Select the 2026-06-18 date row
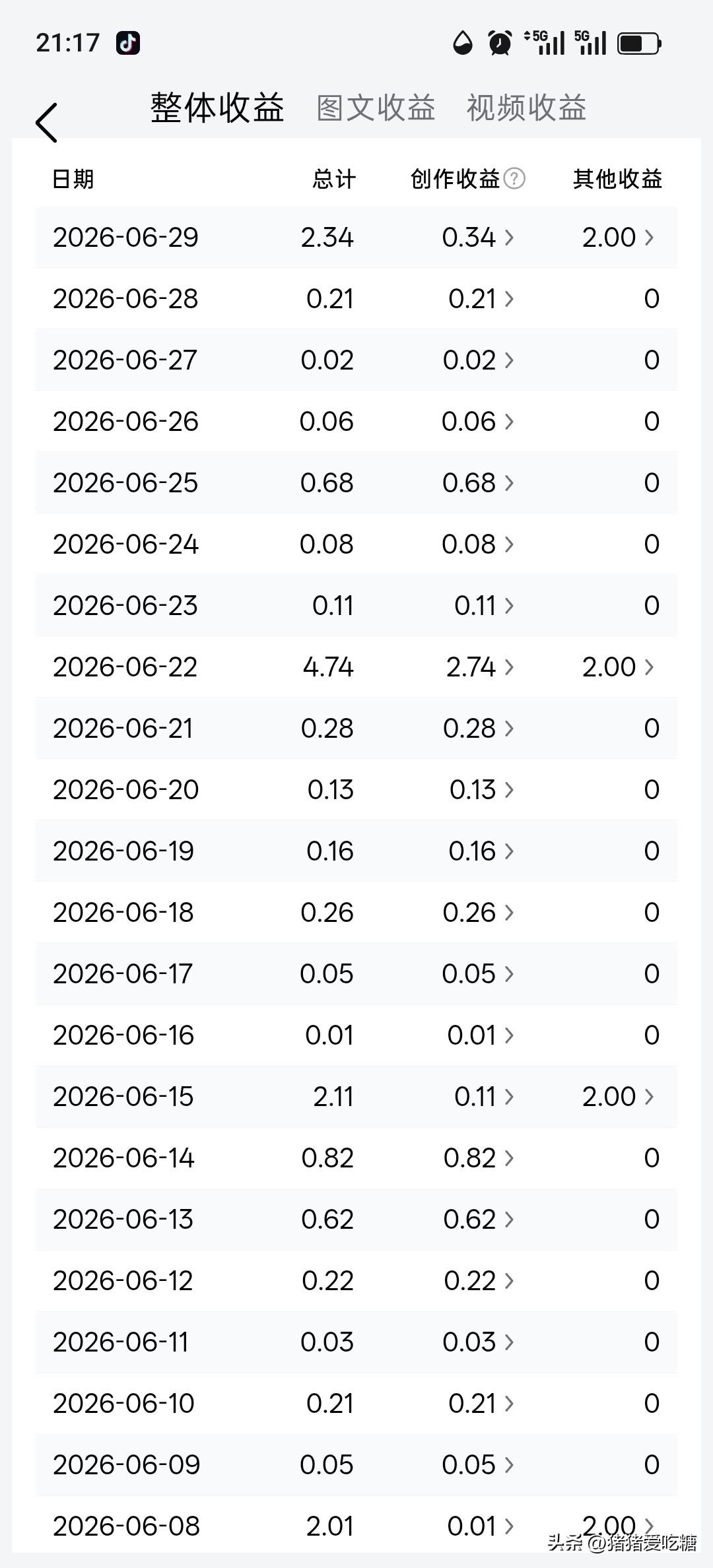This screenshot has height=1568, width=713. coord(356,913)
